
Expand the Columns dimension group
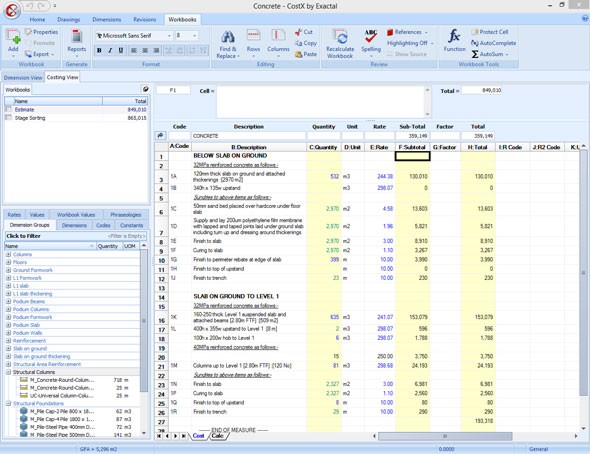click(8, 254)
